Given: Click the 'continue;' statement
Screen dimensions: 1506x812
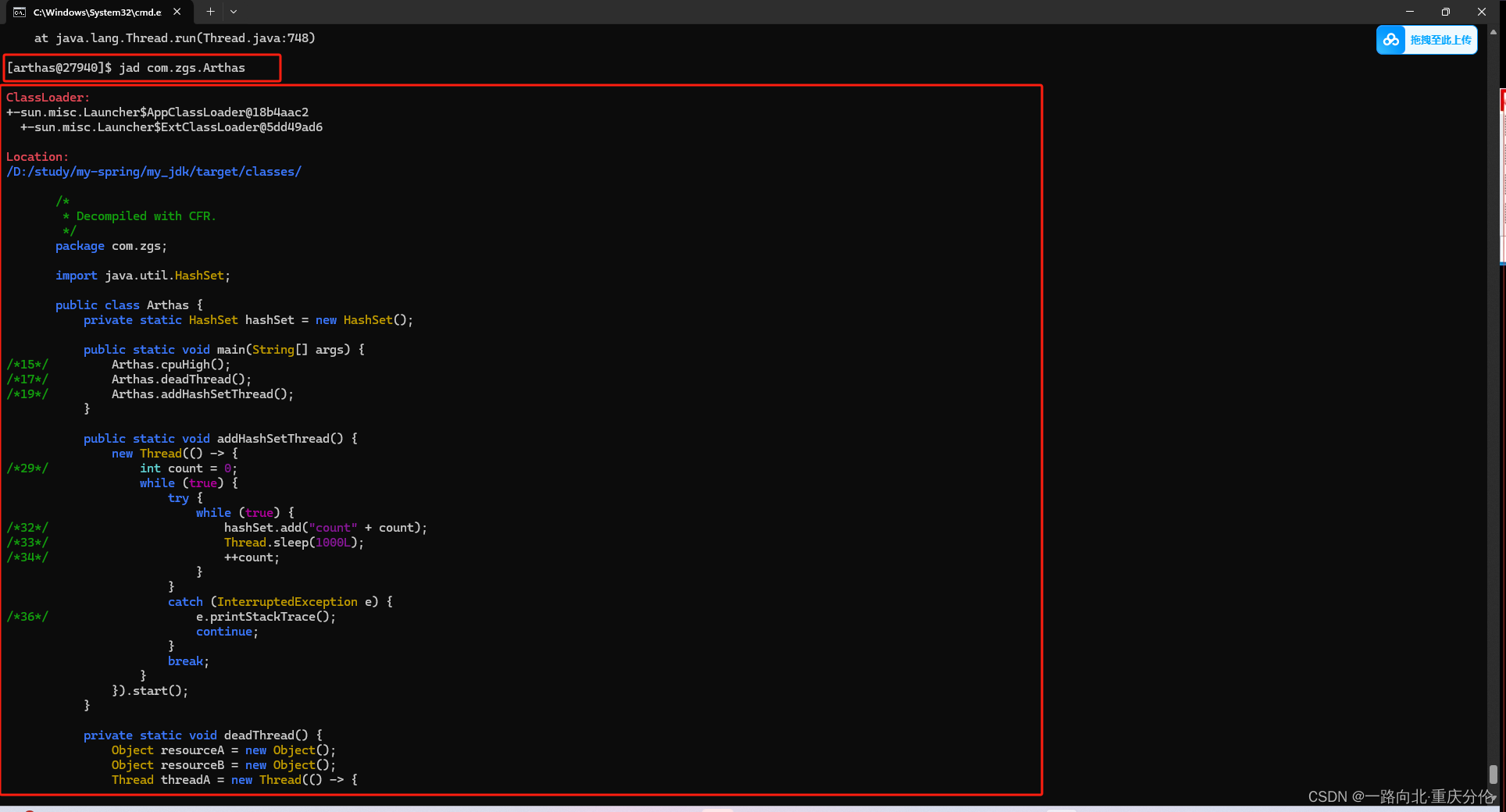Looking at the screenshot, I should pyautogui.click(x=227, y=632).
